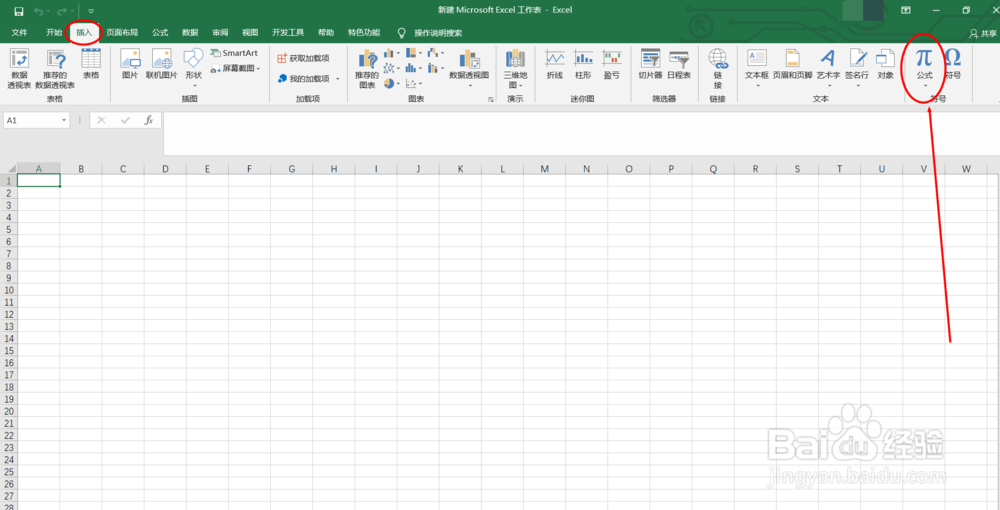The image size is (1000, 510).
Task: Click the Select All corner triangle
Action: tap(9, 168)
